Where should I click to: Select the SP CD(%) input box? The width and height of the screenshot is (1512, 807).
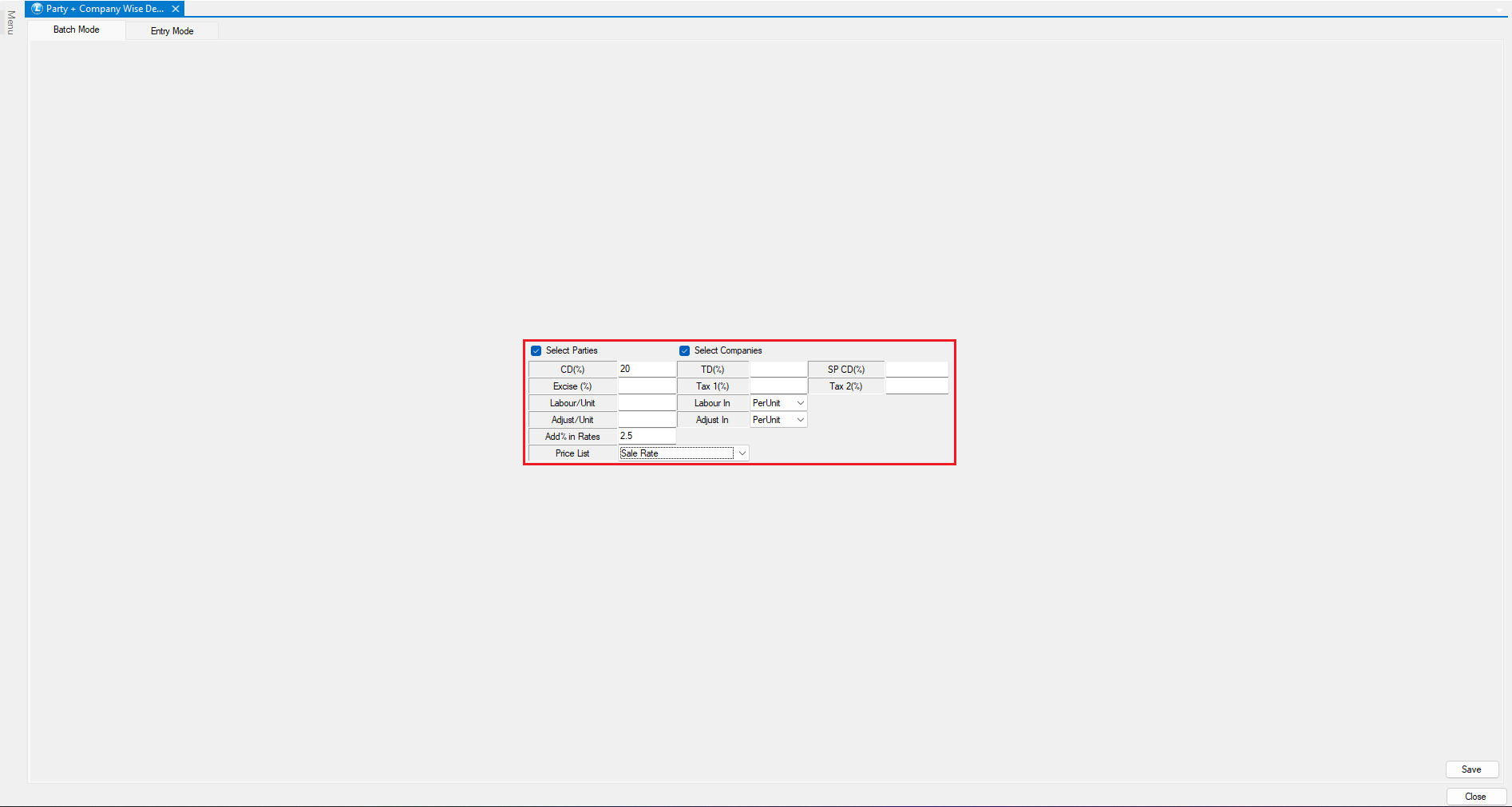(x=916, y=369)
